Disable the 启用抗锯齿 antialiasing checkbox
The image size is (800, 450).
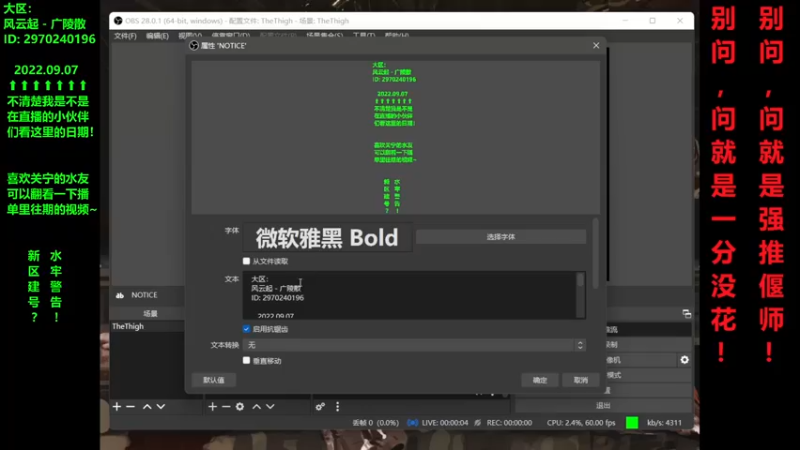[246, 329]
